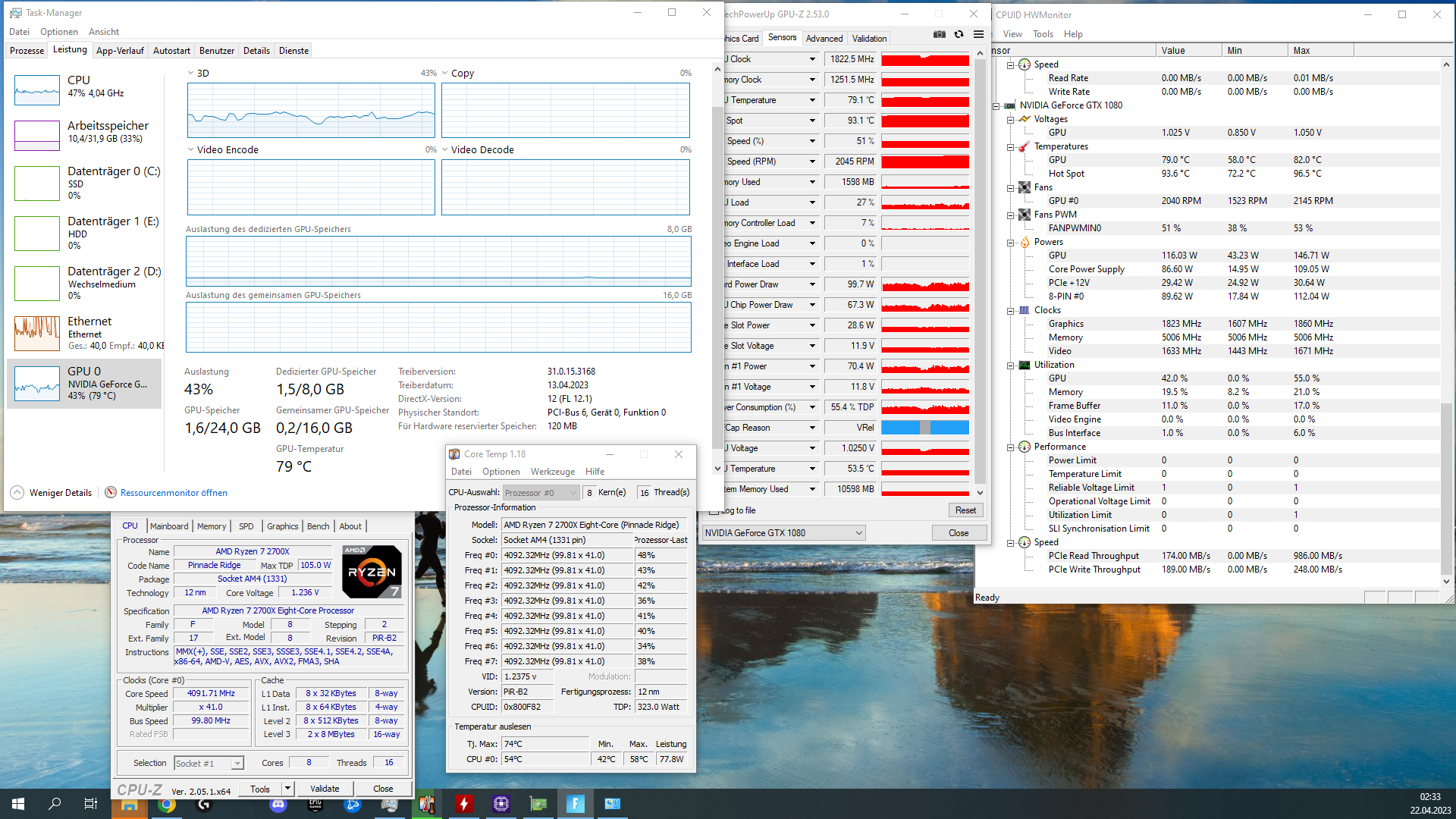Screen dimensions: 1456x819
Task: Click the Validate button in CPU-Z
Action: tap(325, 789)
